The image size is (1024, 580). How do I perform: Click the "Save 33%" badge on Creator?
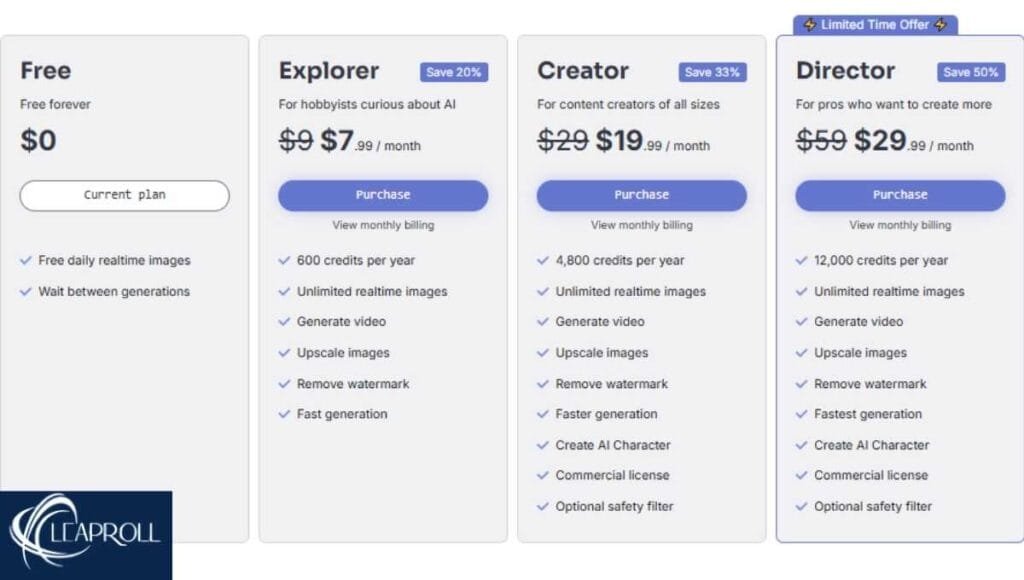712,72
